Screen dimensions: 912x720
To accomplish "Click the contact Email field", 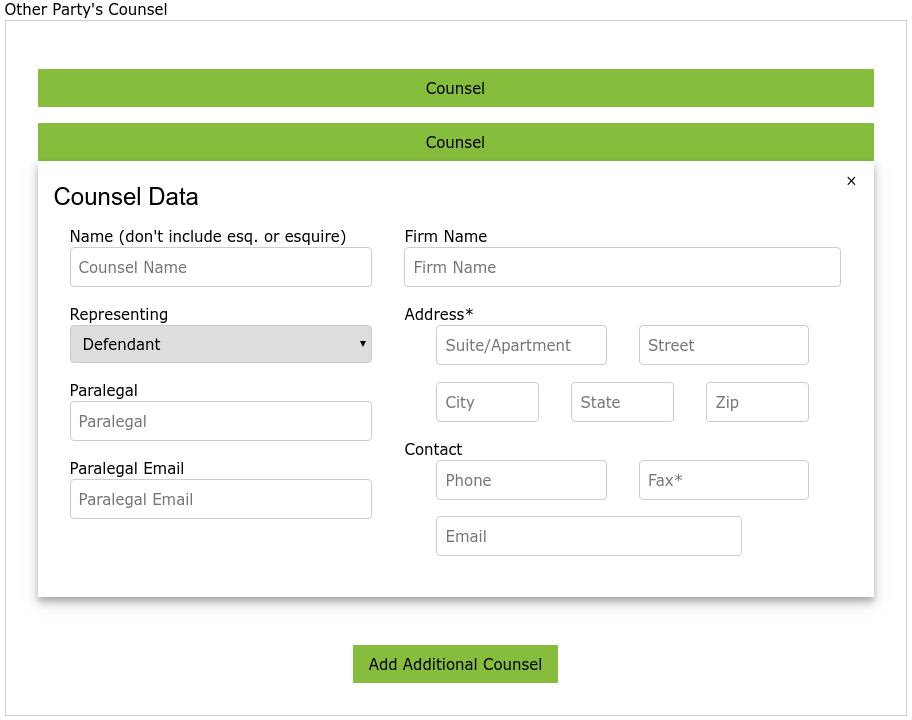I will (x=588, y=536).
